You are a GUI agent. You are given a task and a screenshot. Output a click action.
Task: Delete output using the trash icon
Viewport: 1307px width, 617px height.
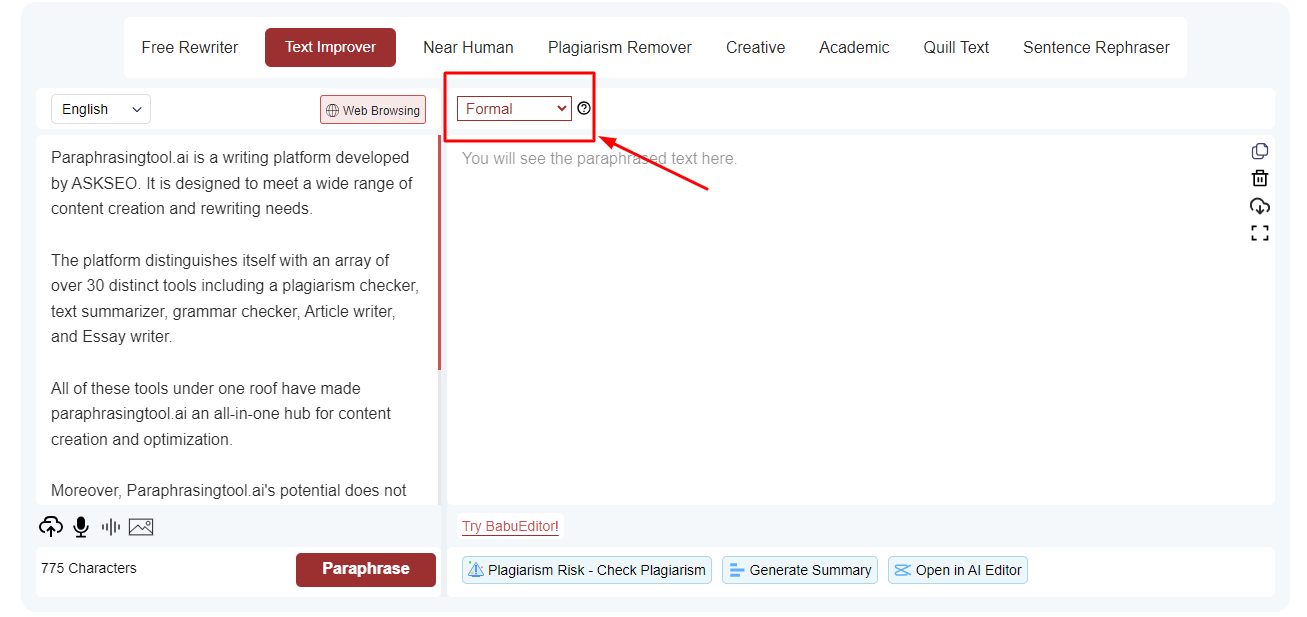click(x=1260, y=178)
